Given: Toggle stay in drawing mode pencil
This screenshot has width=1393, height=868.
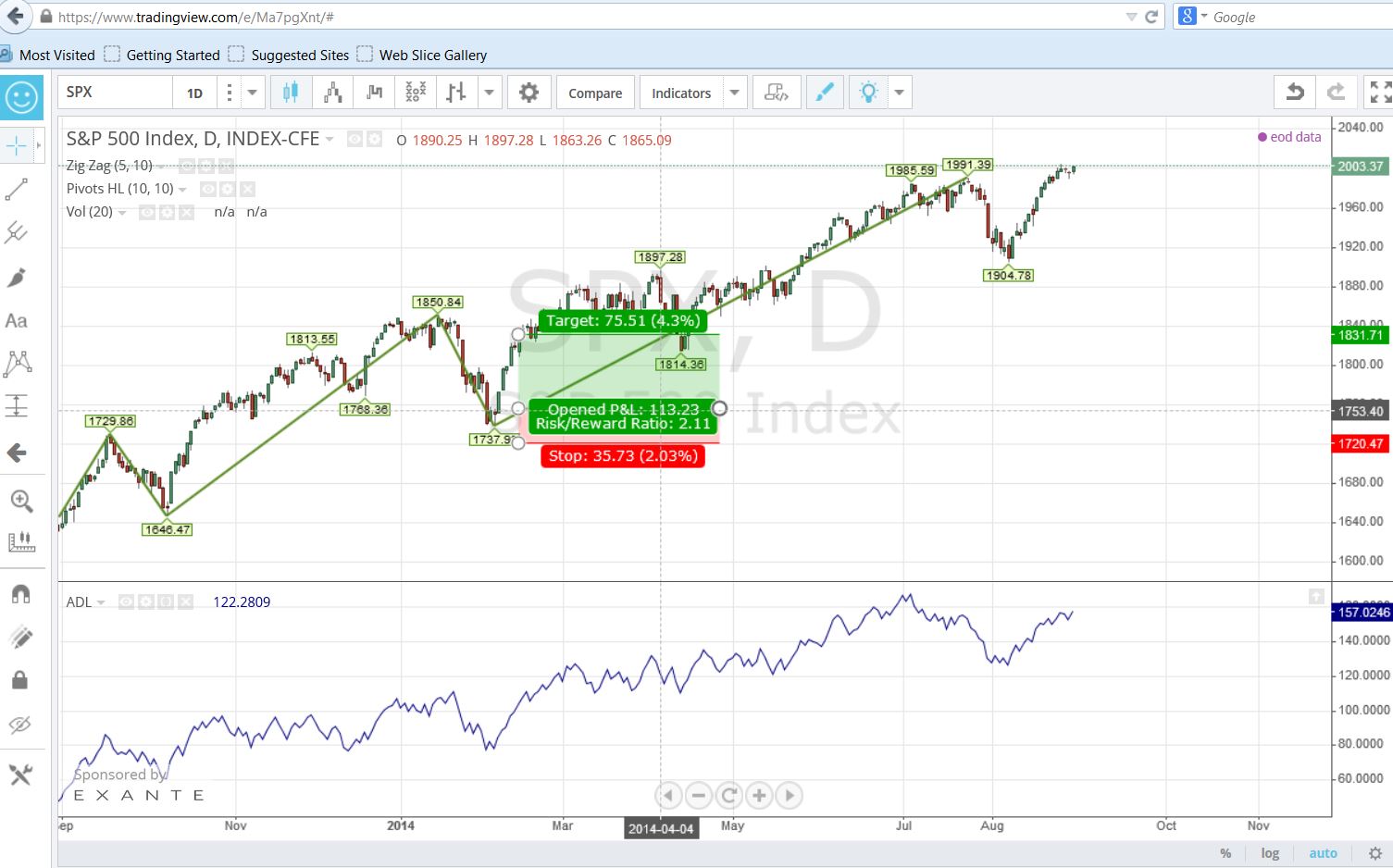Looking at the screenshot, I should 20,637.
